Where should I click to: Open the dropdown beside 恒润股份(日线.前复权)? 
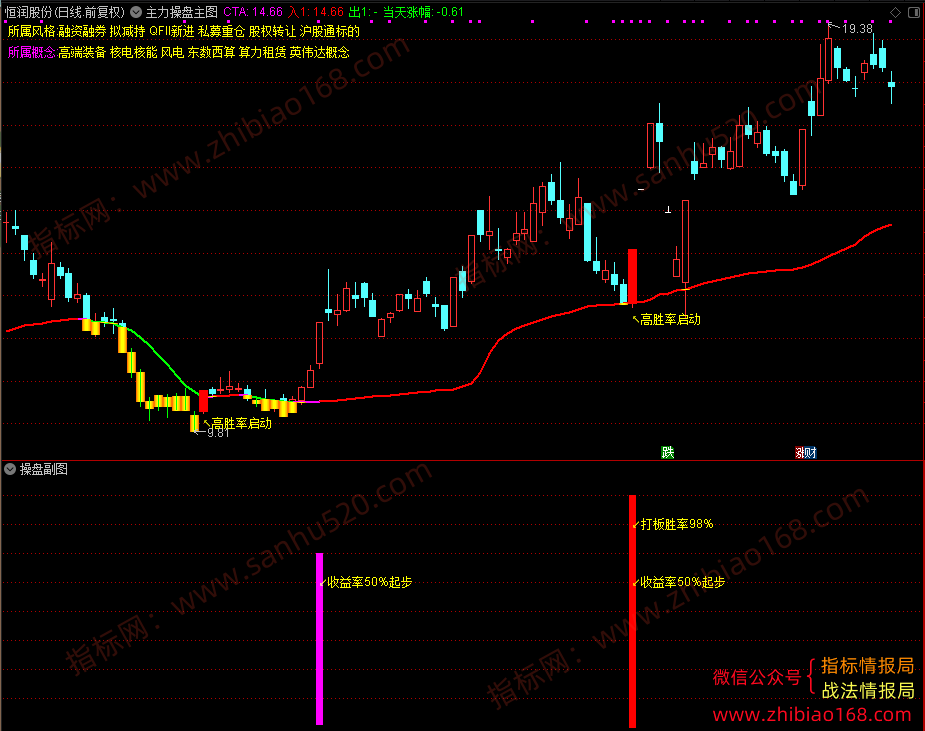pos(136,12)
